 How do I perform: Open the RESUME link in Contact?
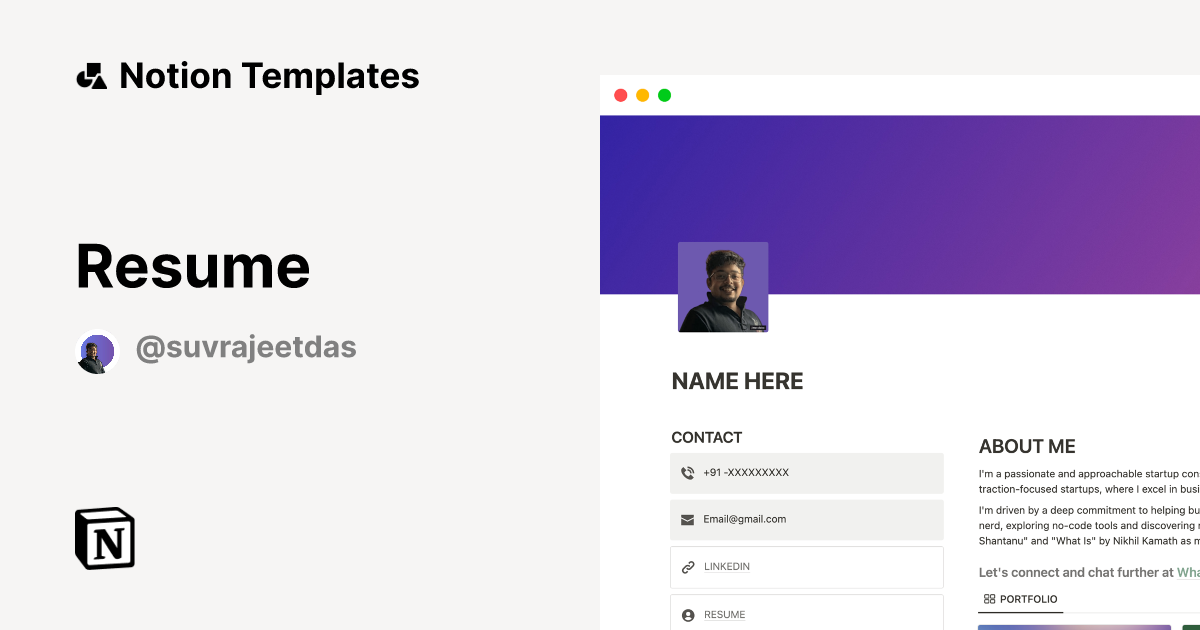725,615
